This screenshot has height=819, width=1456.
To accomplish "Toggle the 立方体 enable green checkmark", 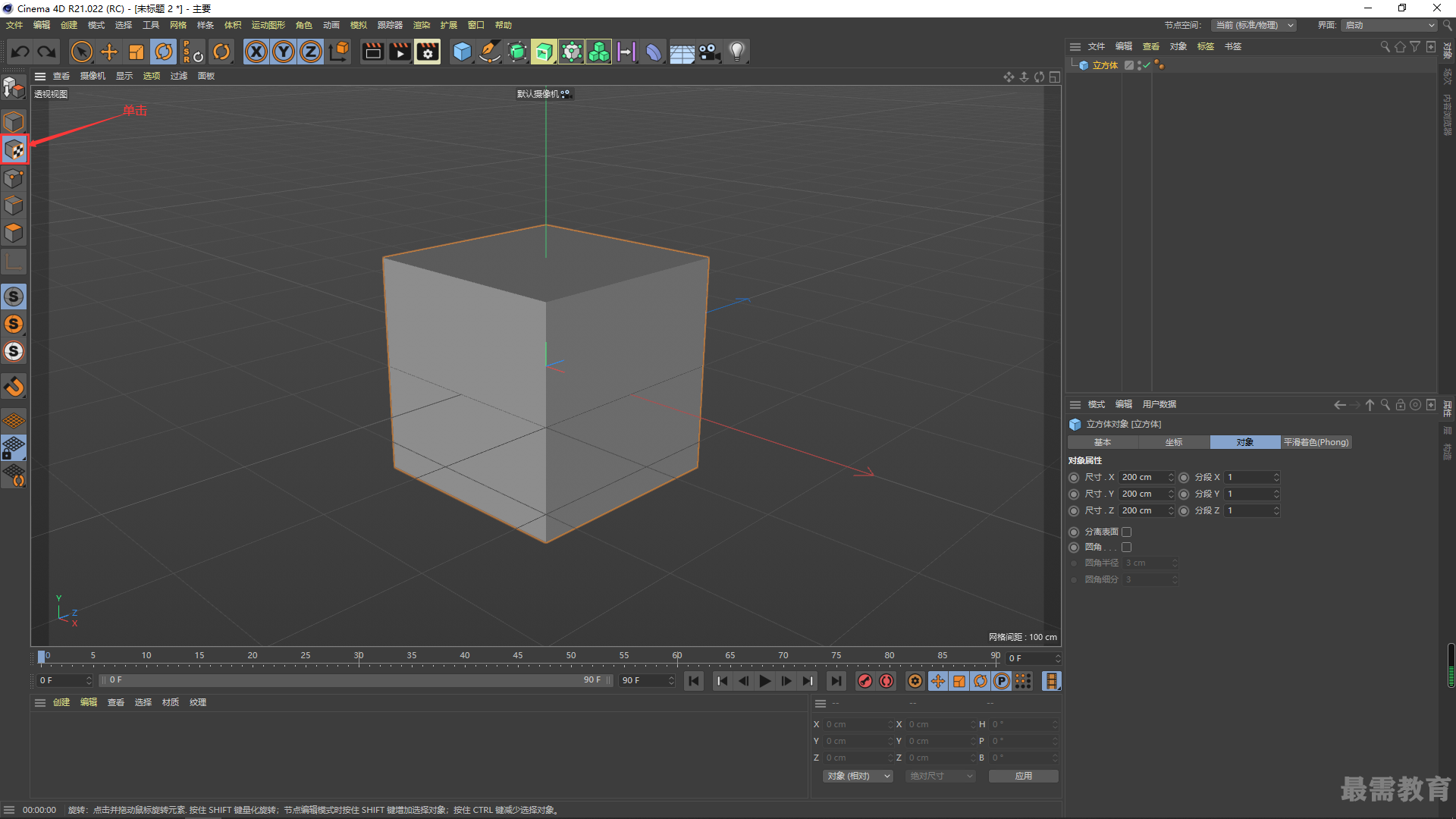I will [1147, 65].
